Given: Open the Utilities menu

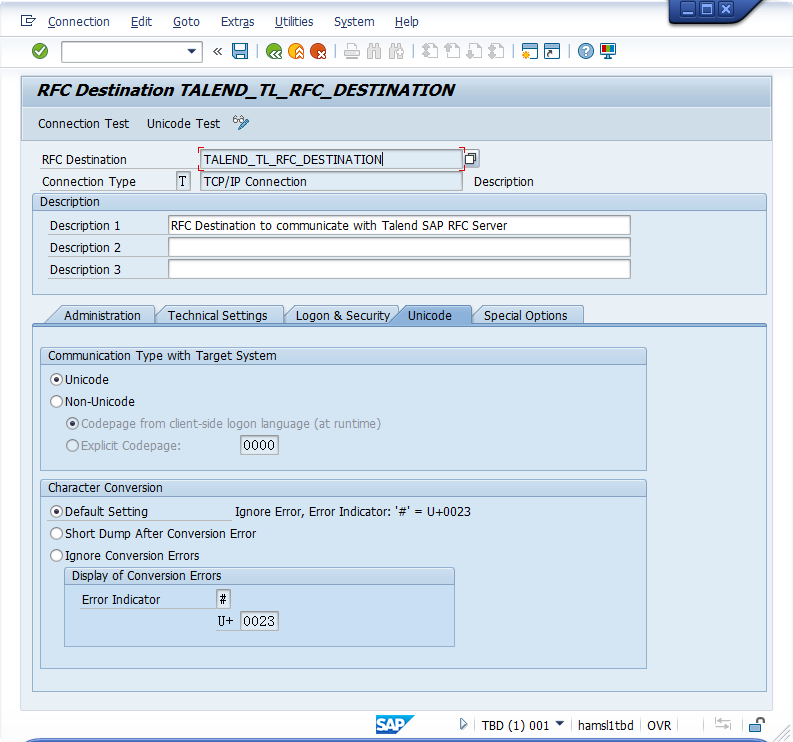Looking at the screenshot, I should (293, 21).
